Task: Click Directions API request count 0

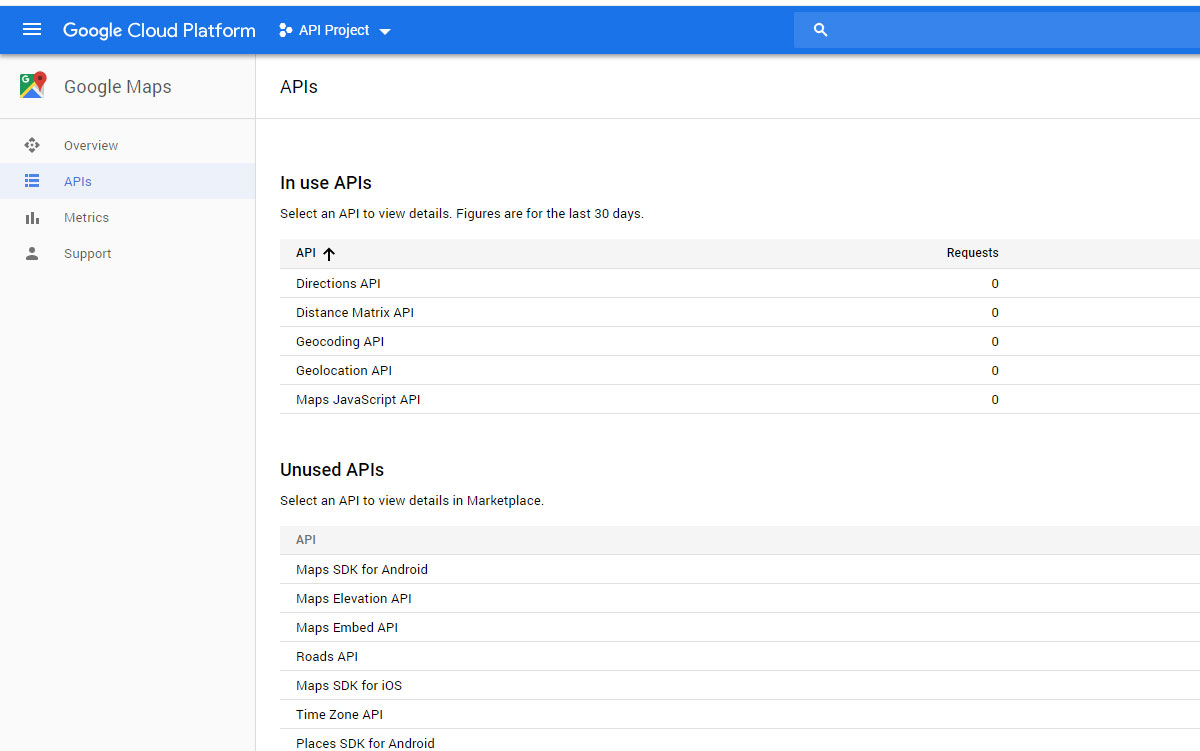Action: (x=995, y=283)
